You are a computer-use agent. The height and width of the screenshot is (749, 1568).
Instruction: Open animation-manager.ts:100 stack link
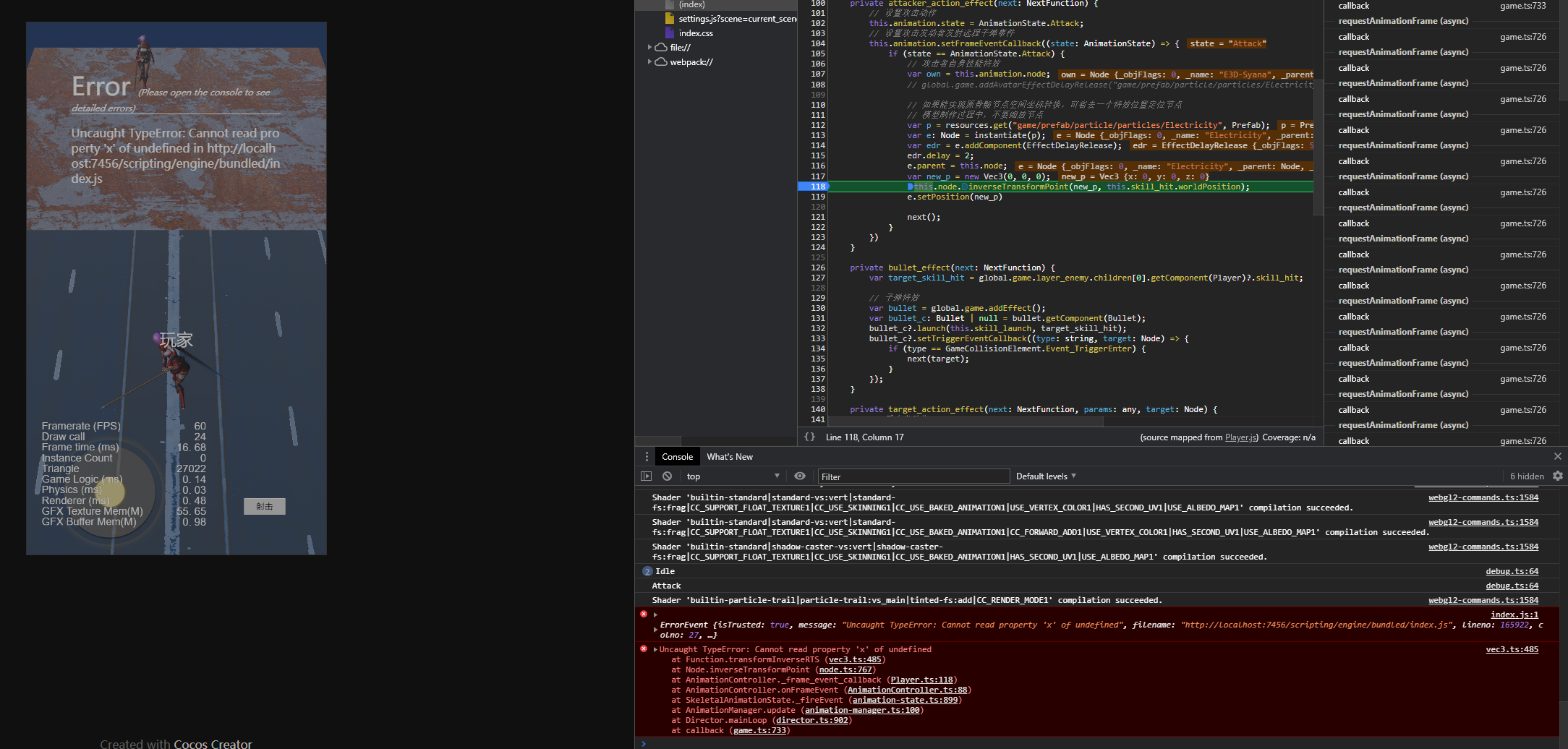[x=862, y=710]
